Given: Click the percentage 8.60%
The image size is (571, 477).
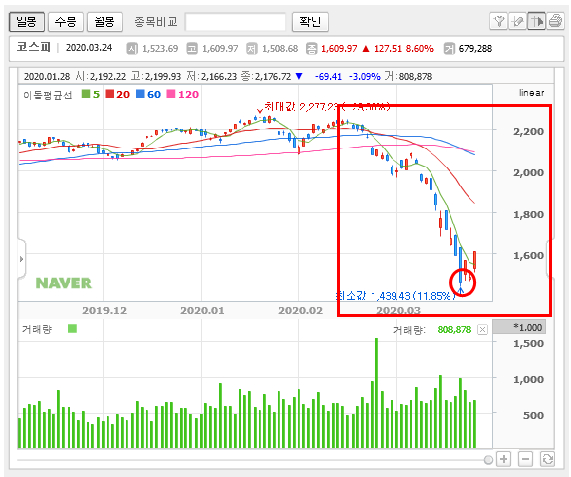Looking at the screenshot, I should 420,48.
